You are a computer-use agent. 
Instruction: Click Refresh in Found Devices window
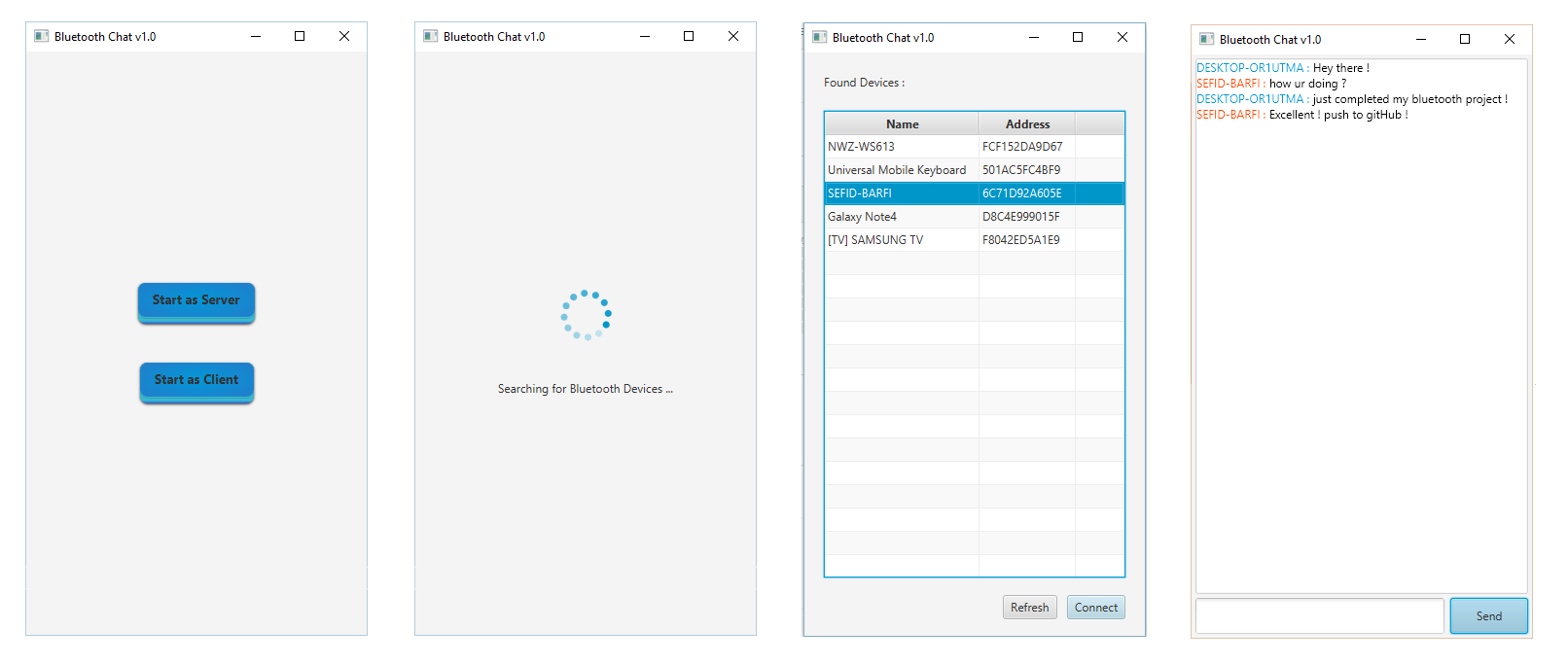pos(1030,608)
